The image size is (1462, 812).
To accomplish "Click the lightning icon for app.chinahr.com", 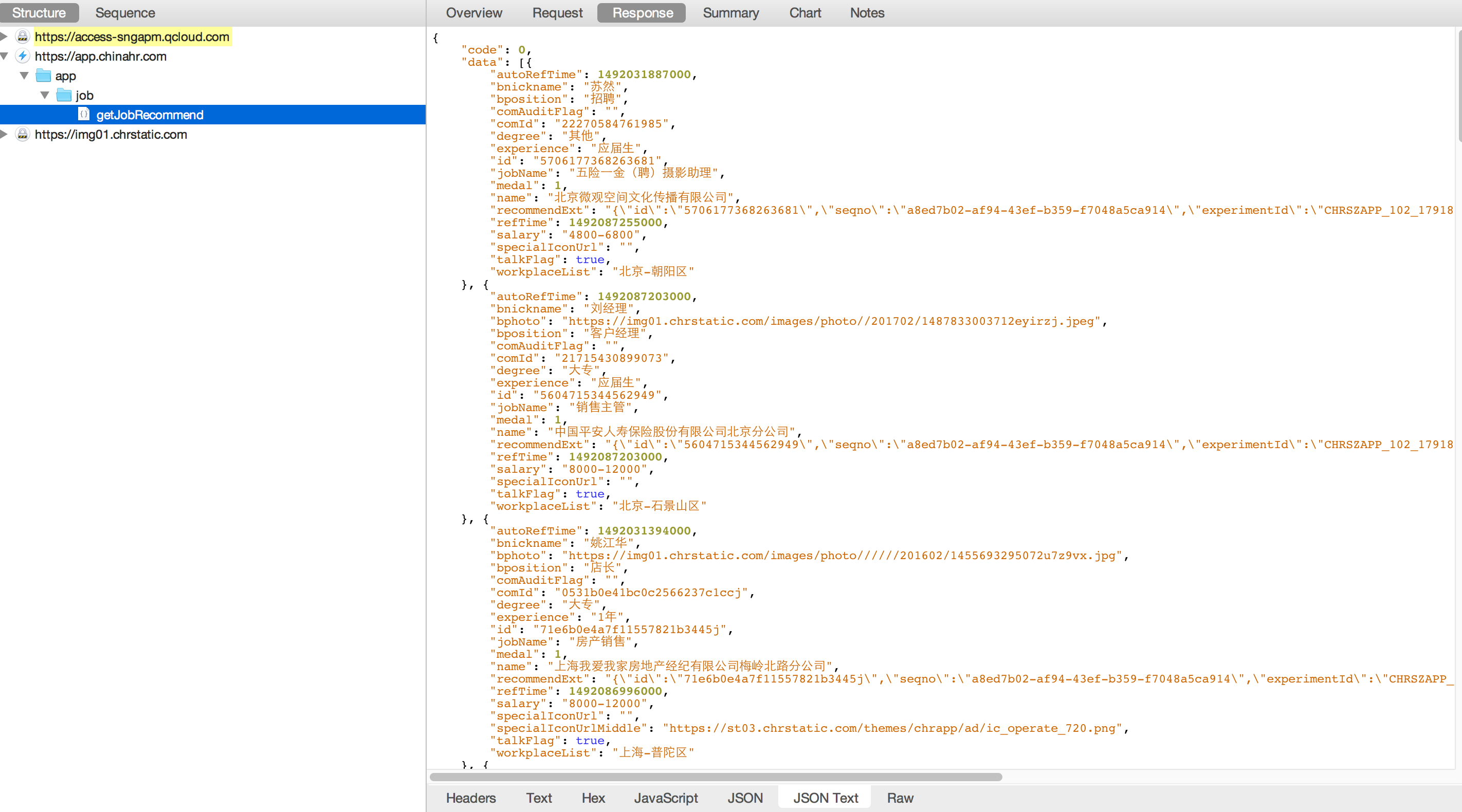I will (x=22, y=56).
